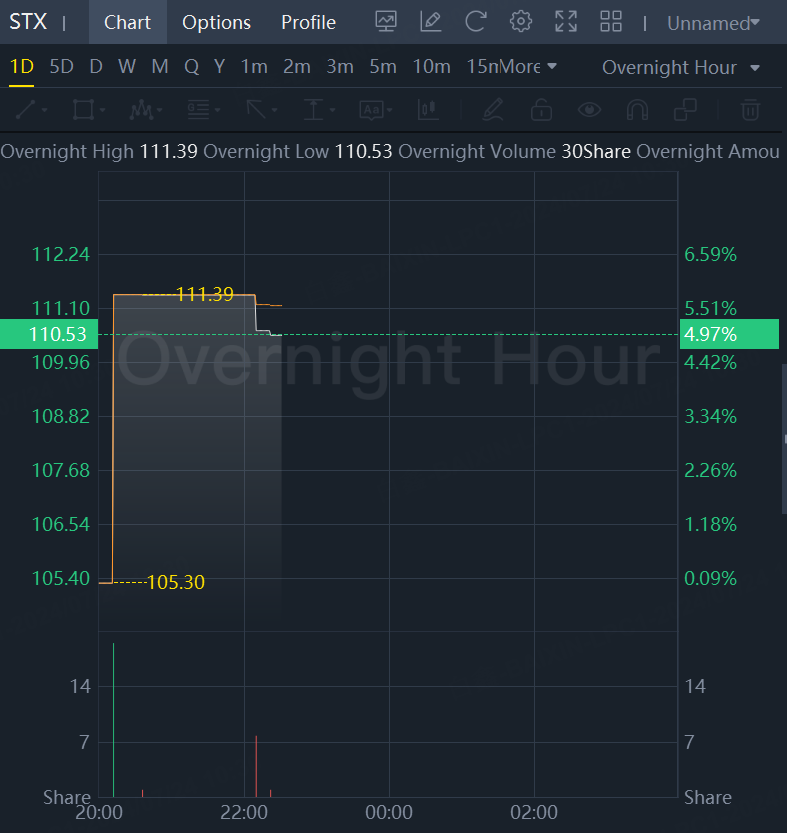The width and height of the screenshot is (787, 833).
Task: Click the candlestick indicator icon
Action: click(428, 110)
